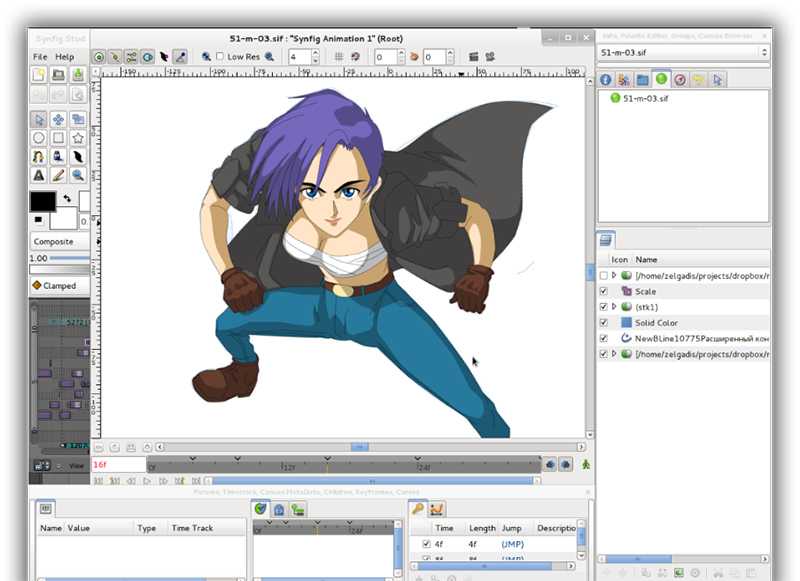Click the (JMP) link for 4f keyframe
Viewport: 800px width, 581px height.
click(x=512, y=544)
